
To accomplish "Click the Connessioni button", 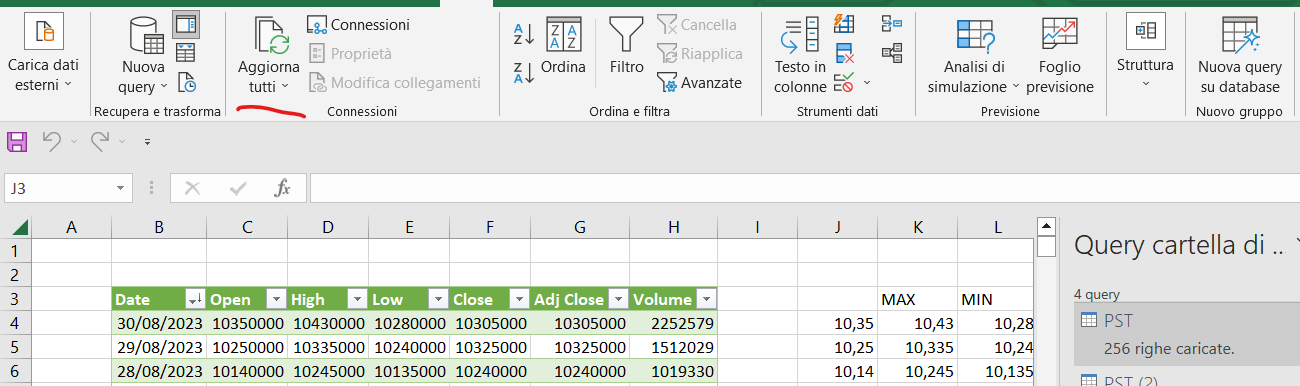I will [x=358, y=24].
